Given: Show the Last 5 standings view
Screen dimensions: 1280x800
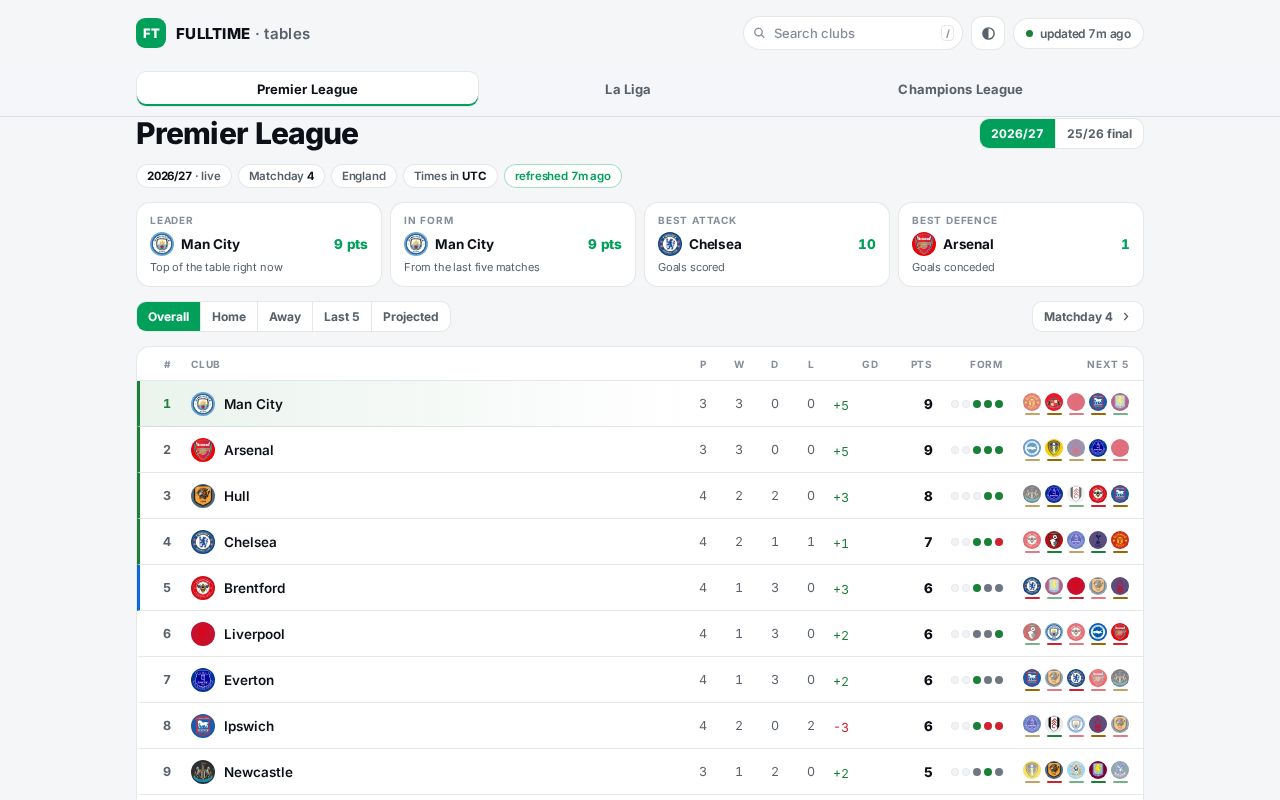Looking at the screenshot, I should 342,317.
